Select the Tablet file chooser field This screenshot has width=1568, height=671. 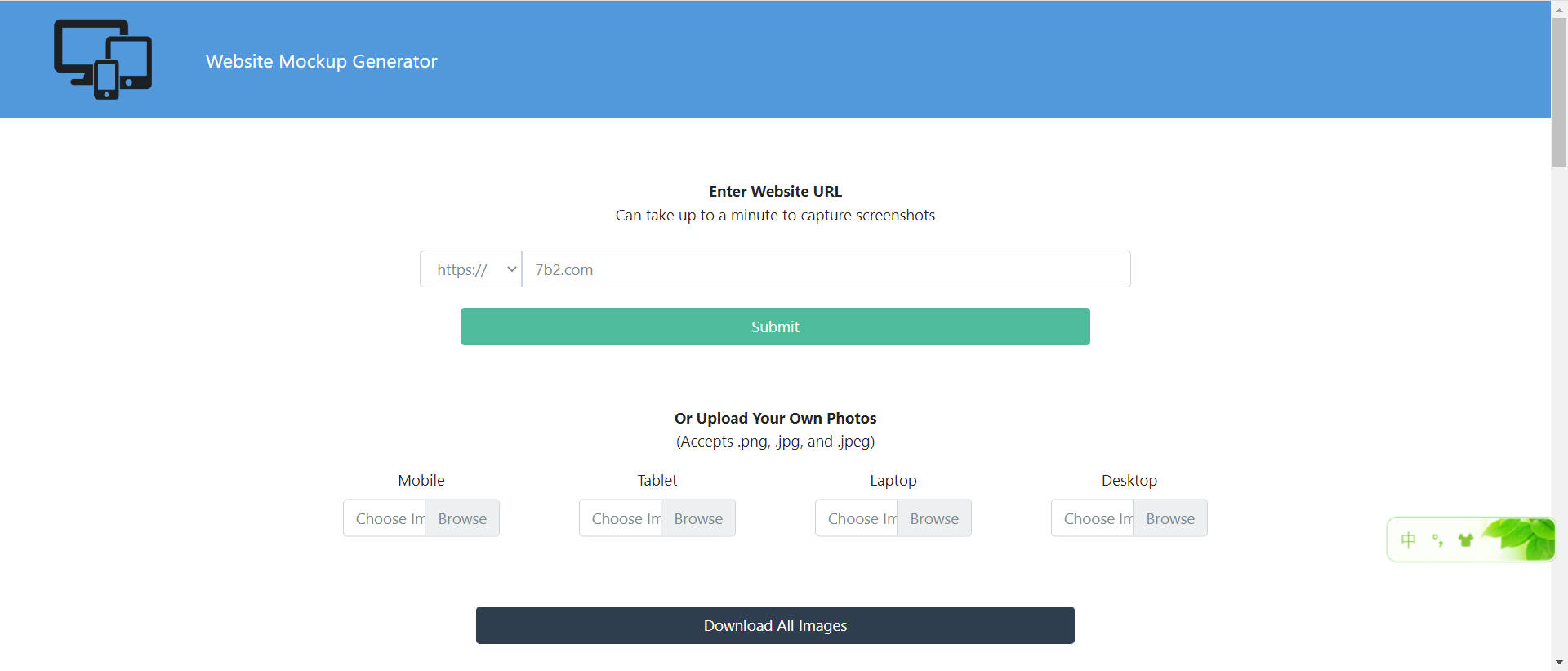tap(621, 518)
